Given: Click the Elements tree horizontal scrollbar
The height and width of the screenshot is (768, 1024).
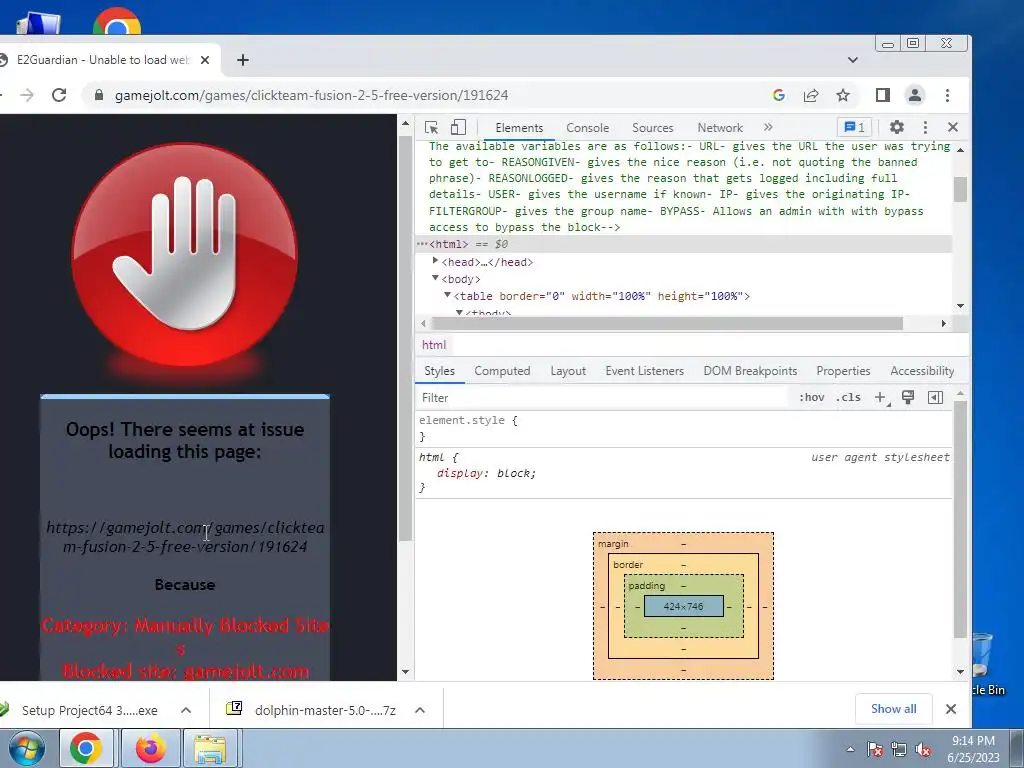Looking at the screenshot, I should [x=667, y=323].
